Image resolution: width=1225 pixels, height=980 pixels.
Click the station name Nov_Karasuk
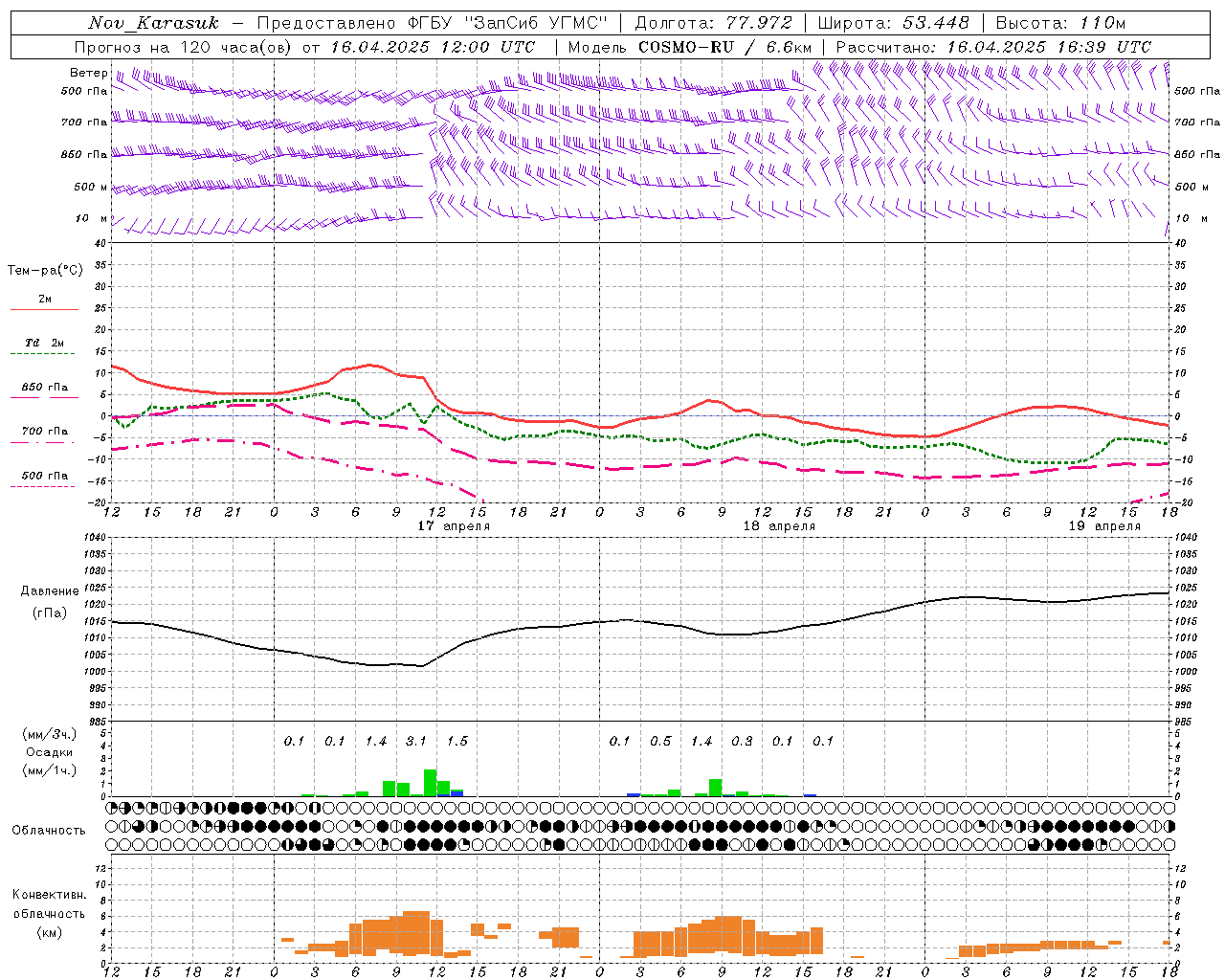click(x=153, y=23)
